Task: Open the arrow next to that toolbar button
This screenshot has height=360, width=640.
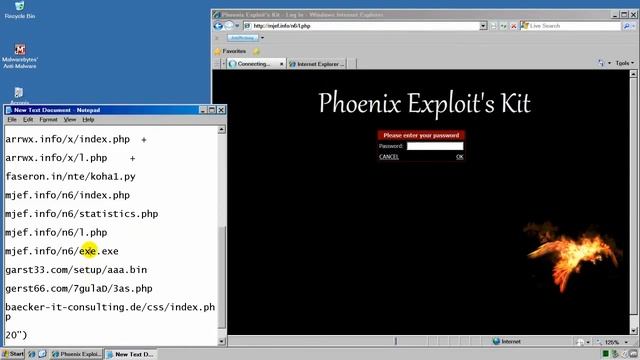Action: pyautogui.click(x=262, y=38)
